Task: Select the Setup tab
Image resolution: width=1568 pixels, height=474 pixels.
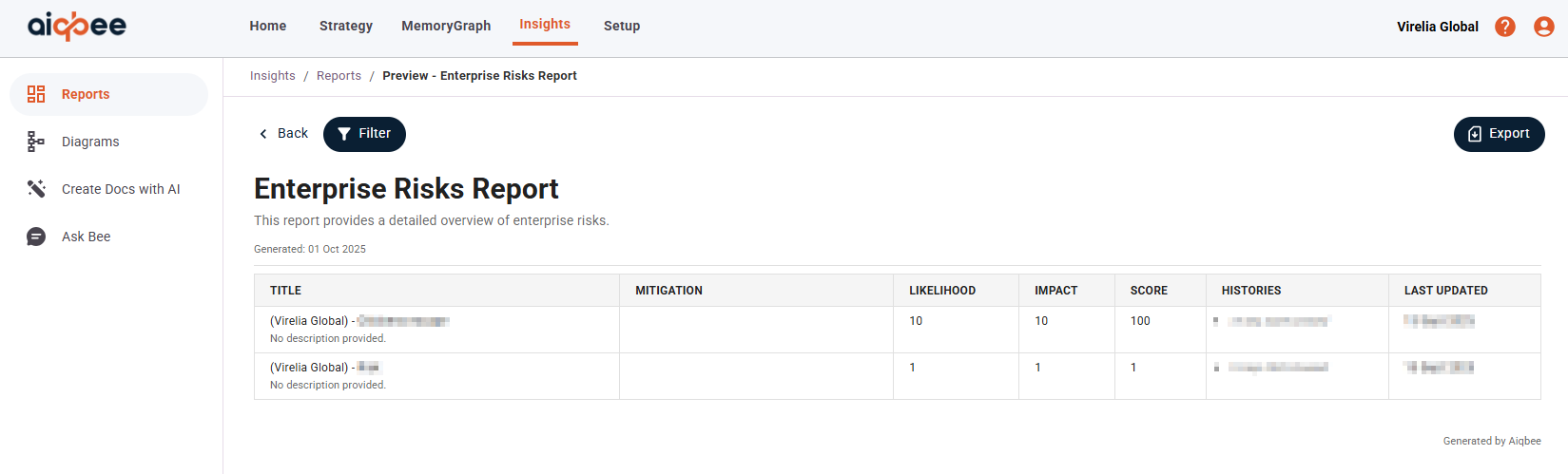Action: click(x=622, y=26)
